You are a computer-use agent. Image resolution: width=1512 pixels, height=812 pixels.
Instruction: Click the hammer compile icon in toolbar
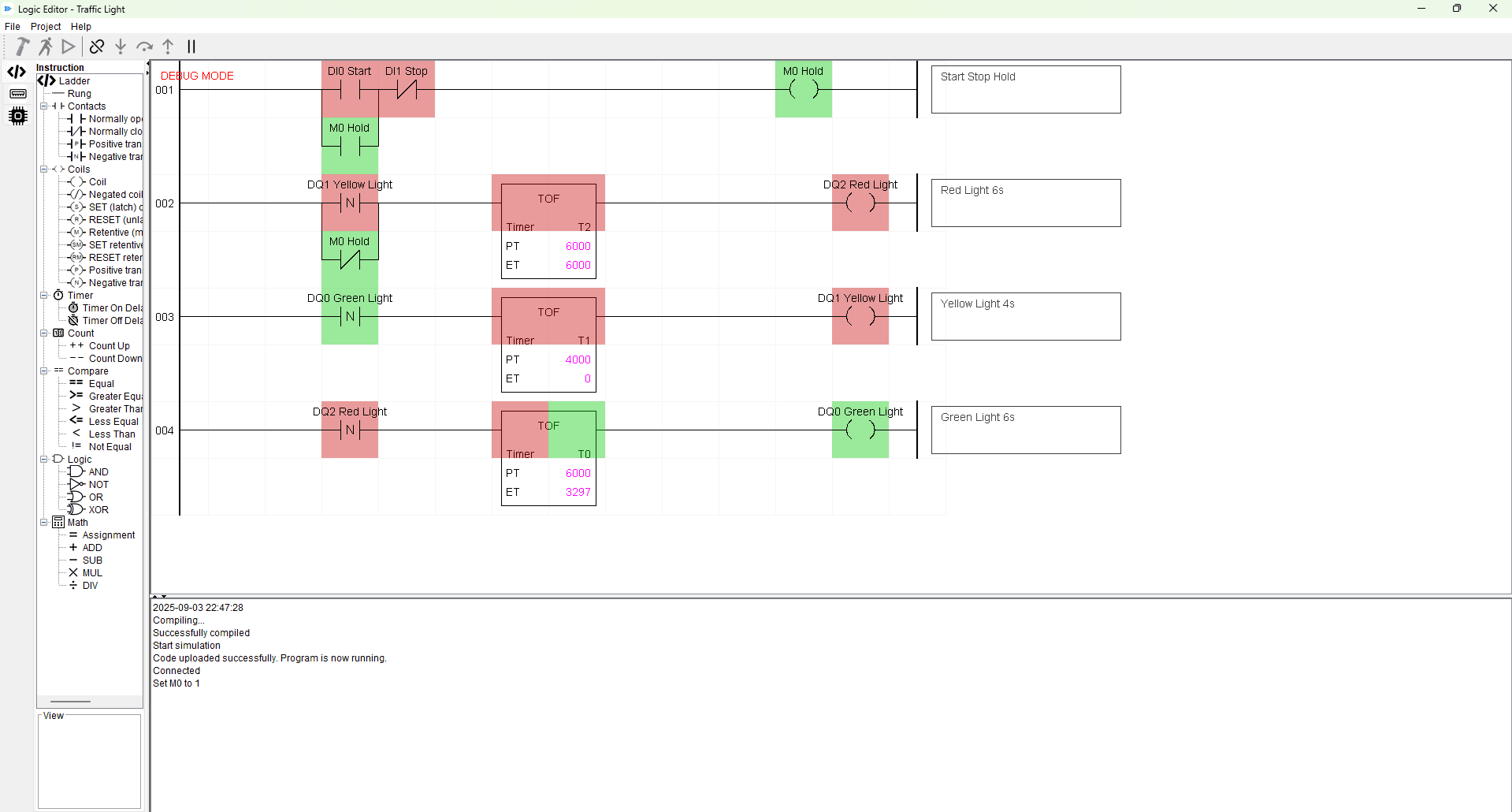22,47
